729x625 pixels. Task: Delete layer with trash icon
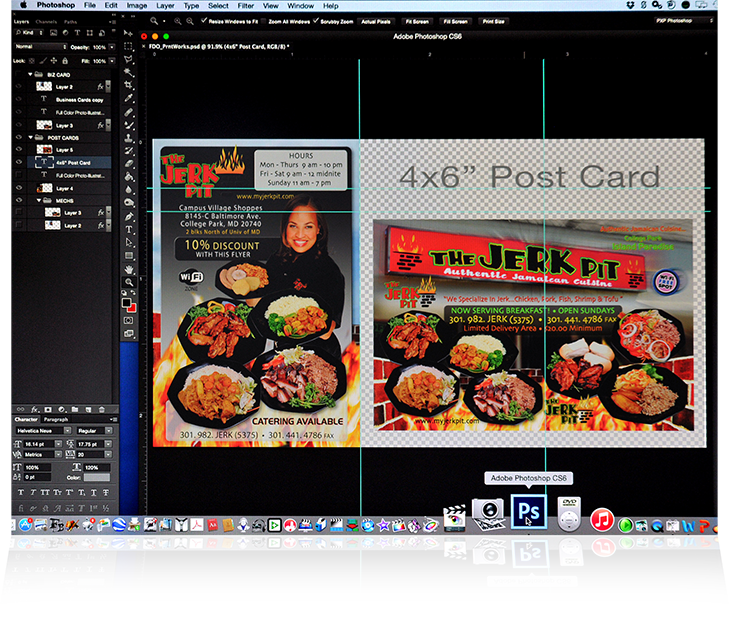tap(102, 410)
